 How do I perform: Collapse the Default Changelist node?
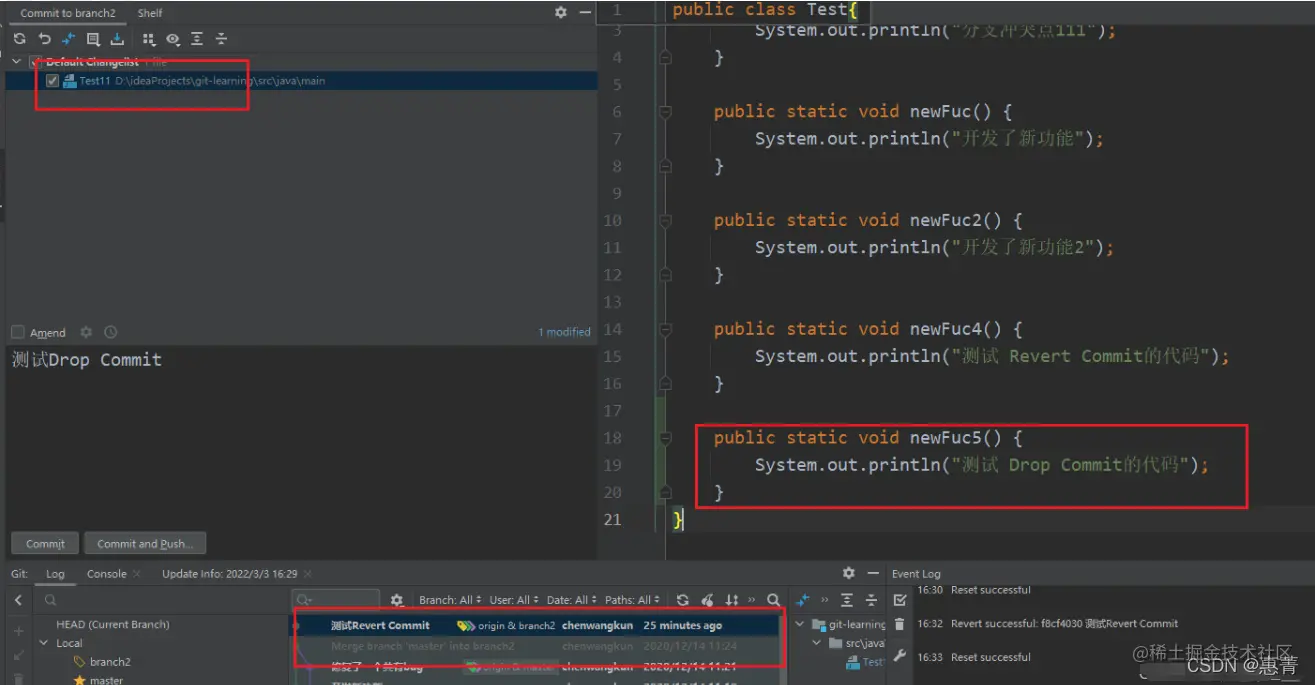point(16,62)
